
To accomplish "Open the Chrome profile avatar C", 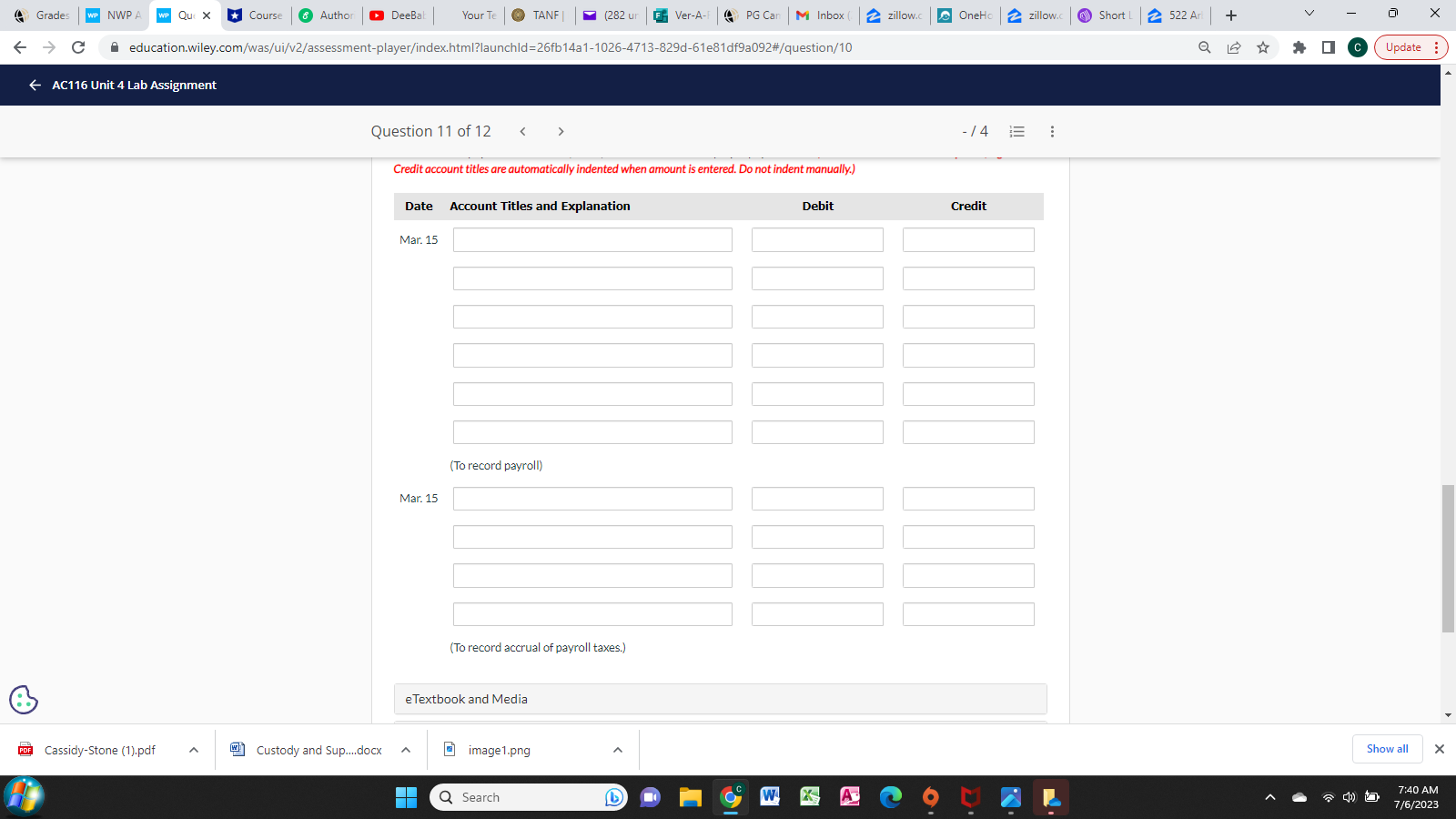I will [1357, 47].
